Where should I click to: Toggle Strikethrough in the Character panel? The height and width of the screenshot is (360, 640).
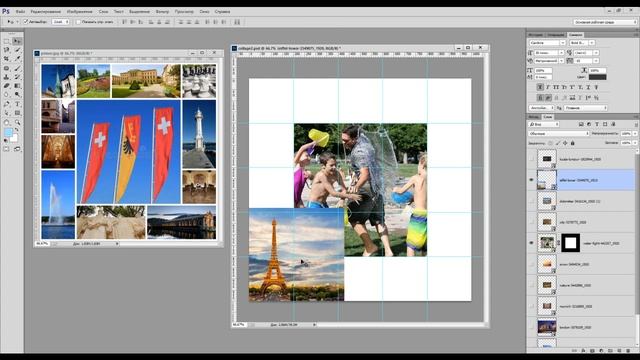[596, 87]
